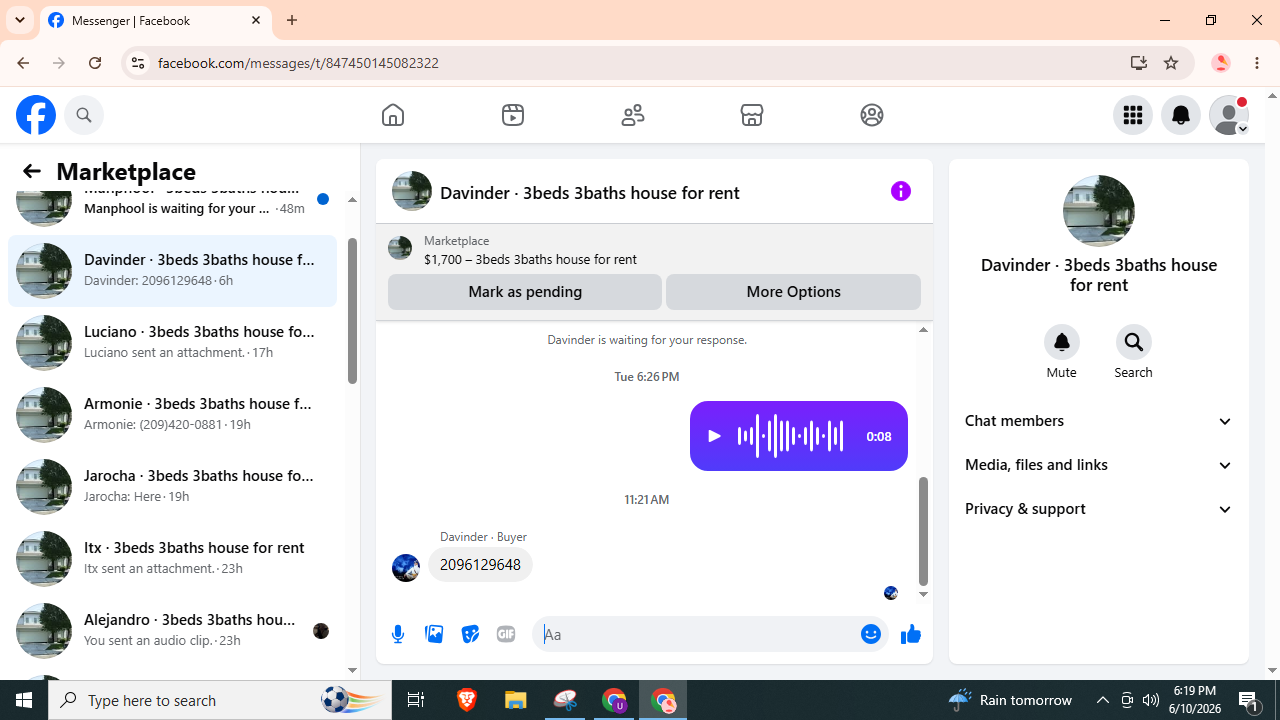The image size is (1280, 720).
Task: Attach a photo or file
Action: tap(434, 634)
